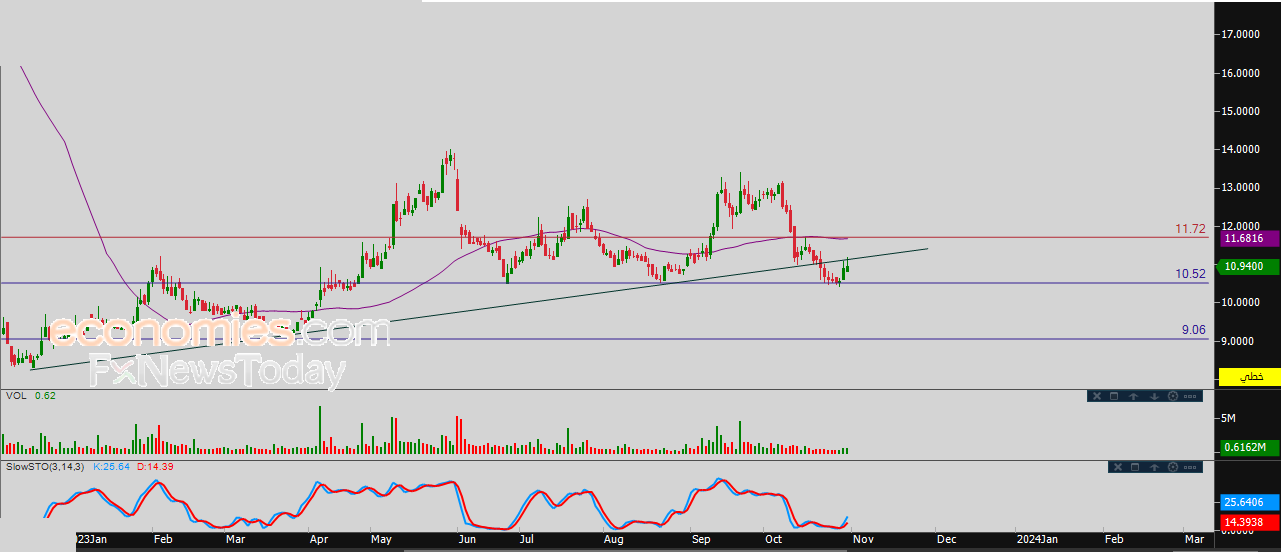
Task: Click the 11.72 resistance level label
Action: pos(1190,229)
